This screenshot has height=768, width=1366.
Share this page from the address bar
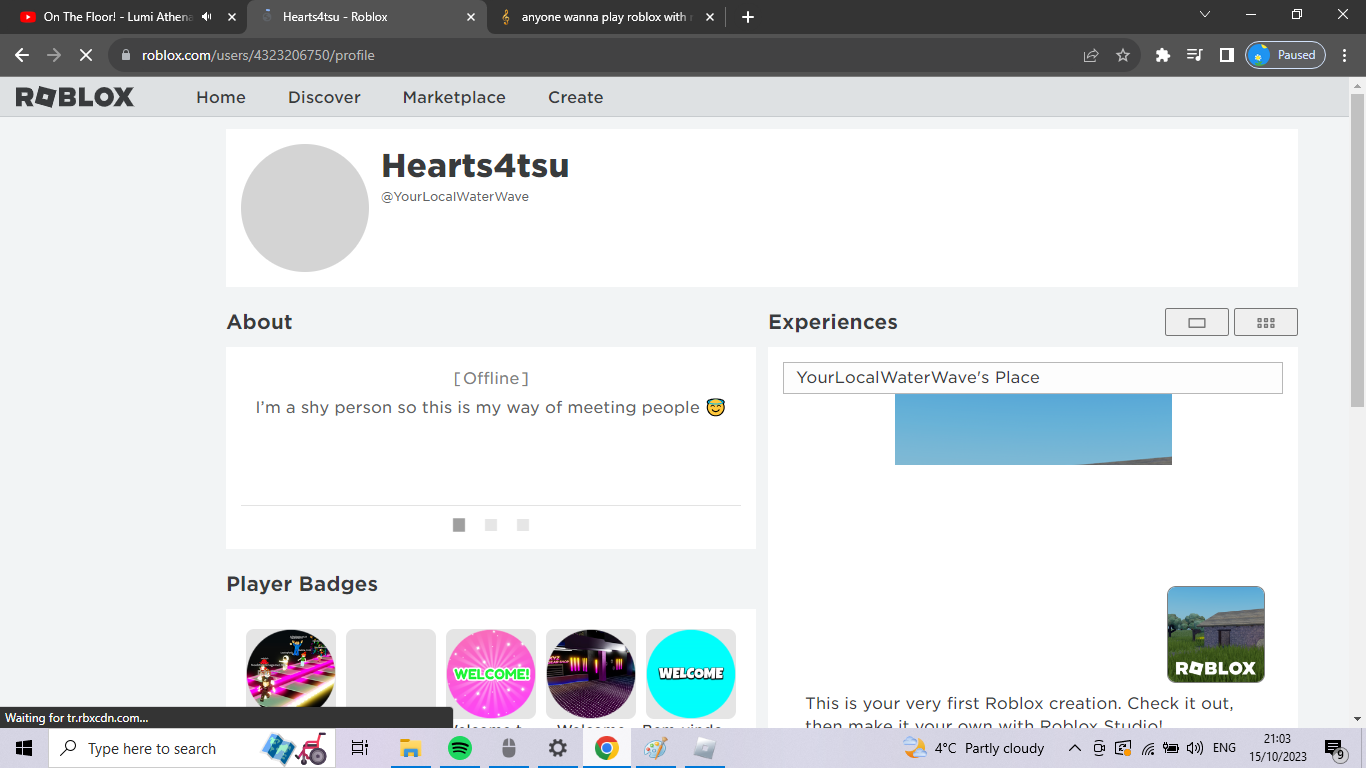1091,55
